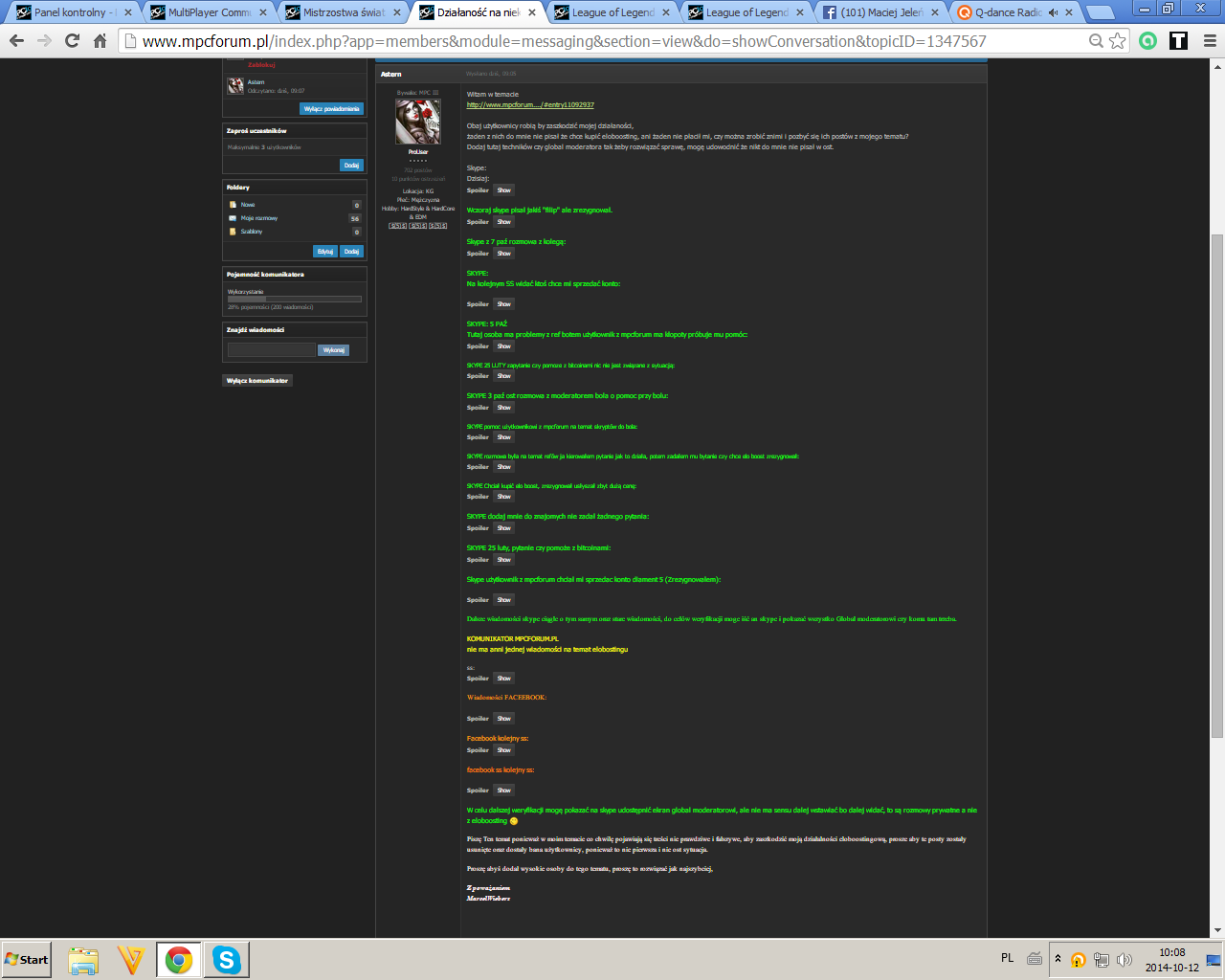Click the clock showing 10:08
Screen dimensions: 1225x980
[1171, 952]
